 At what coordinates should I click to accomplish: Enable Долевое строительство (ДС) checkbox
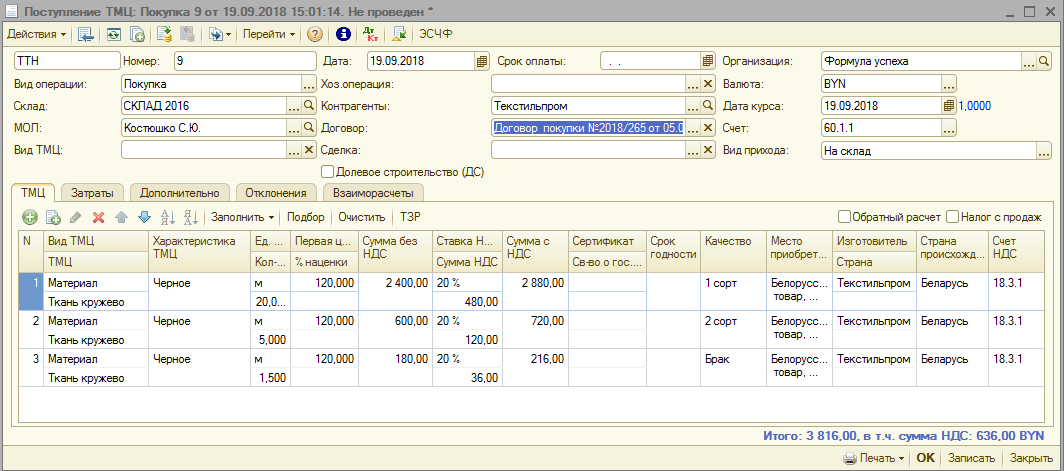click(327, 172)
